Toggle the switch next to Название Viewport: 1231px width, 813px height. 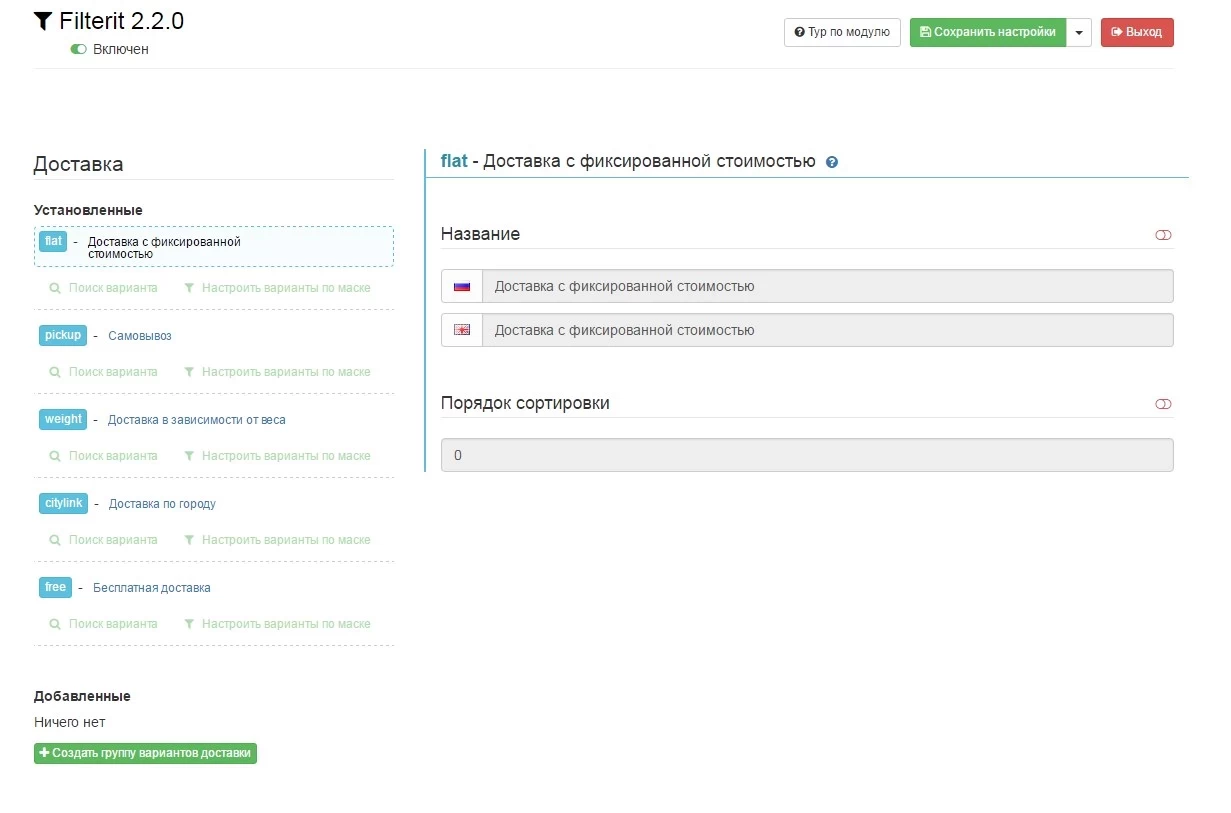[1163, 235]
